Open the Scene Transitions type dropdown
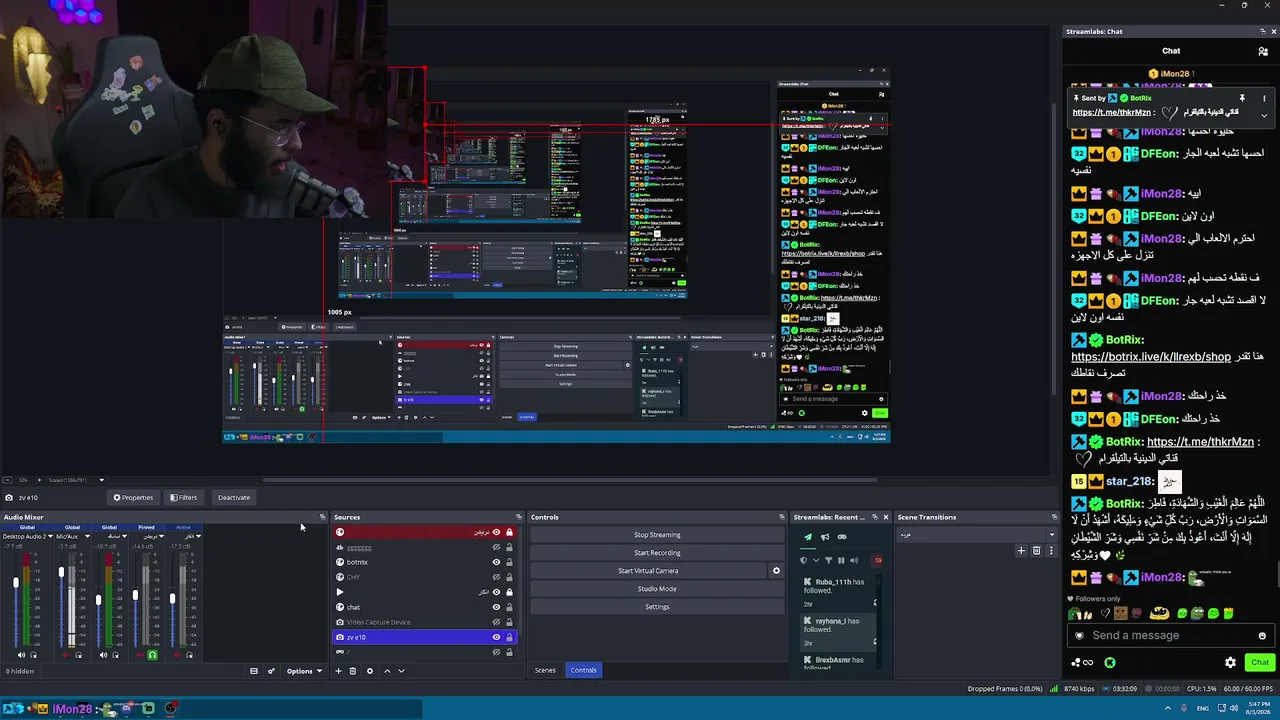The height and width of the screenshot is (720, 1280). point(976,535)
